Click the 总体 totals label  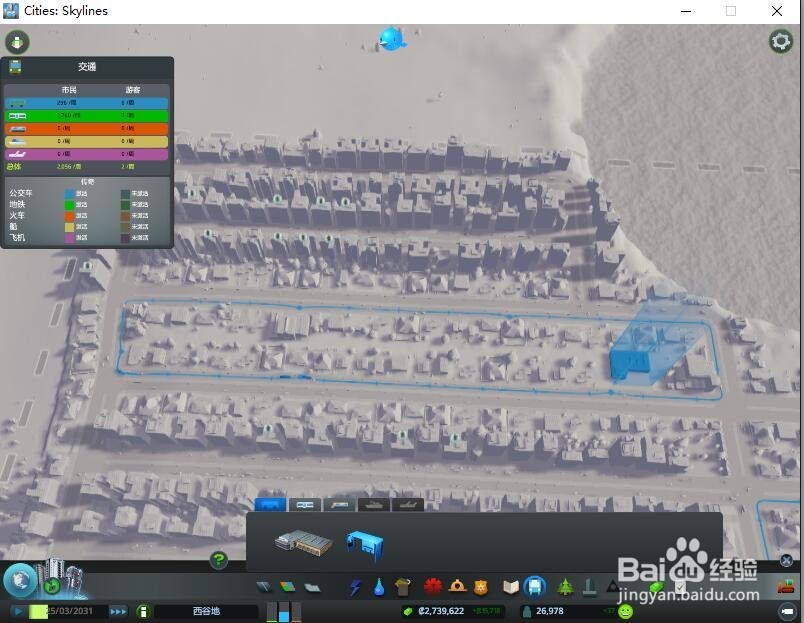coord(14,167)
